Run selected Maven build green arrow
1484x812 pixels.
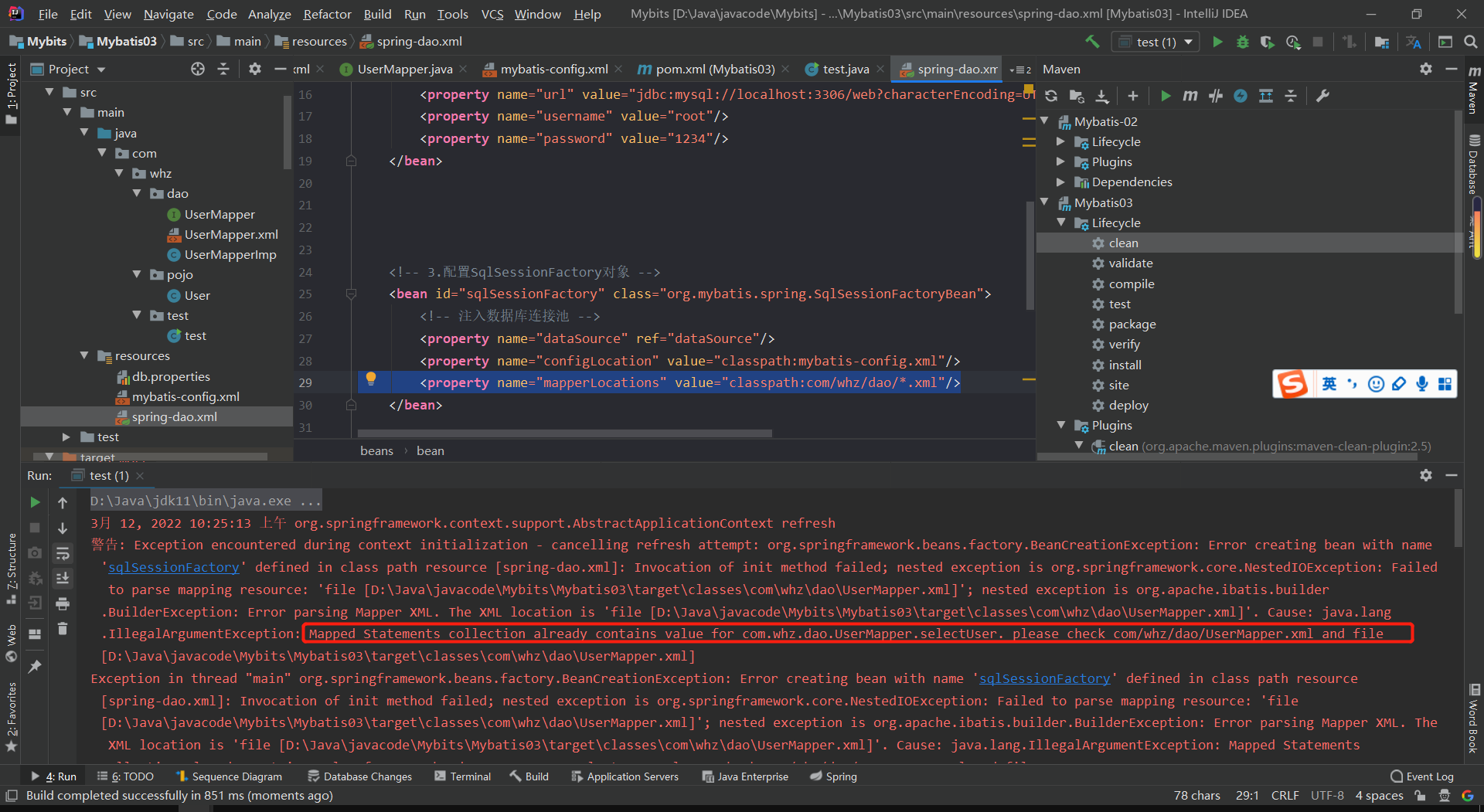point(1165,96)
